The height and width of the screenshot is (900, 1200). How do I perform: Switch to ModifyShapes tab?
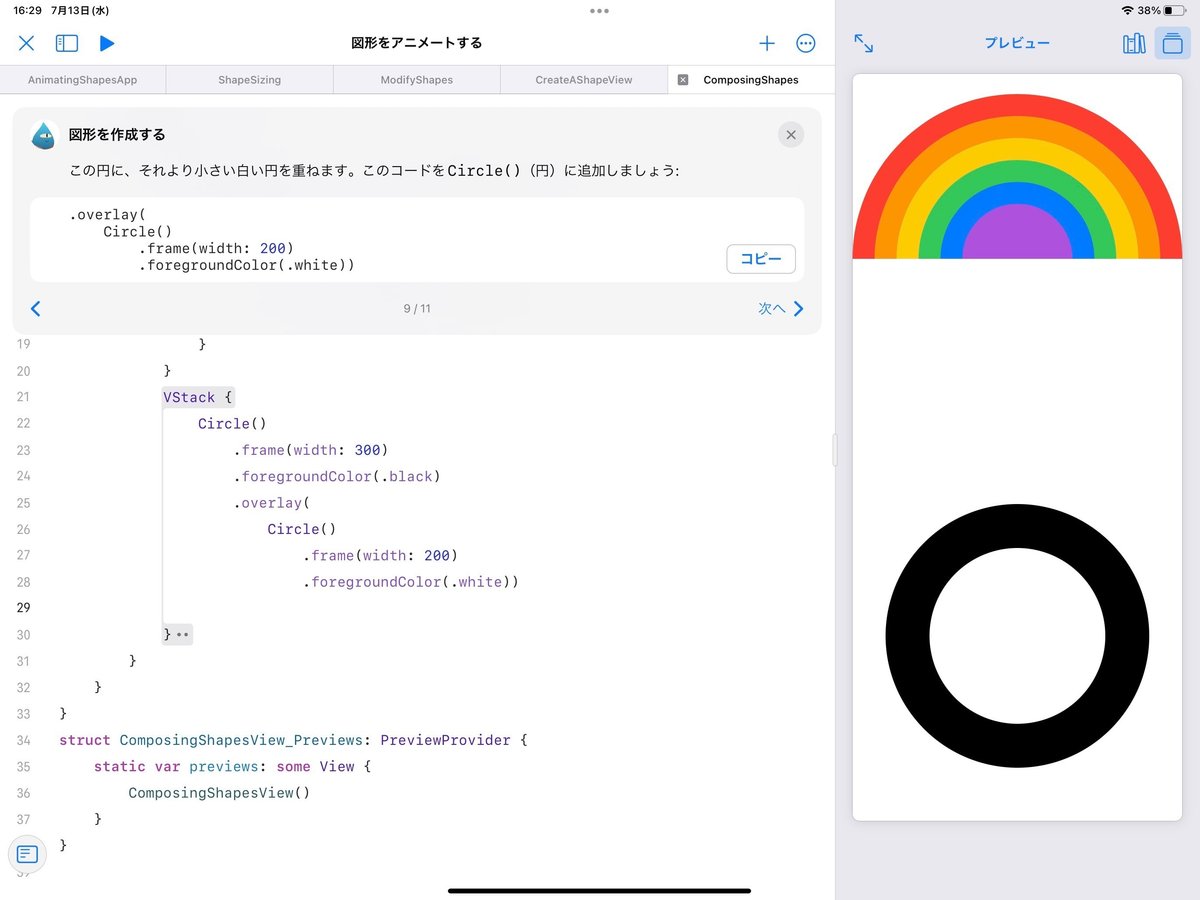[x=417, y=80]
